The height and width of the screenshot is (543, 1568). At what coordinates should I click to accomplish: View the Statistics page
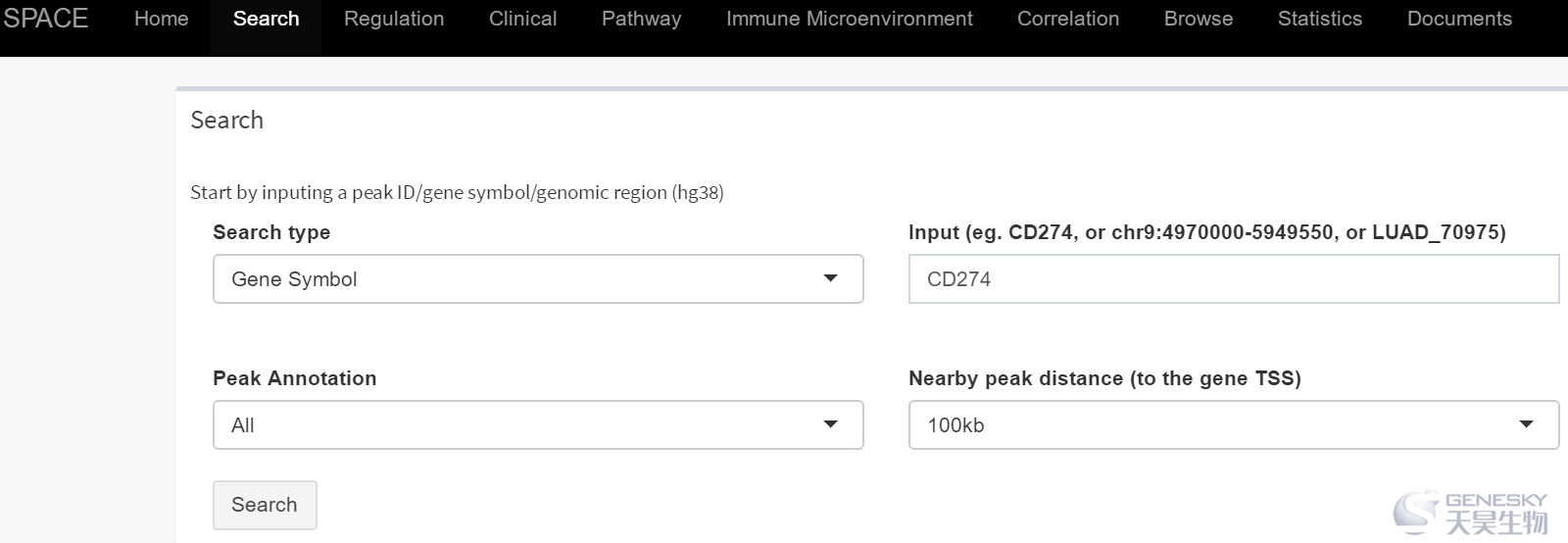(x=1319, y=19)
